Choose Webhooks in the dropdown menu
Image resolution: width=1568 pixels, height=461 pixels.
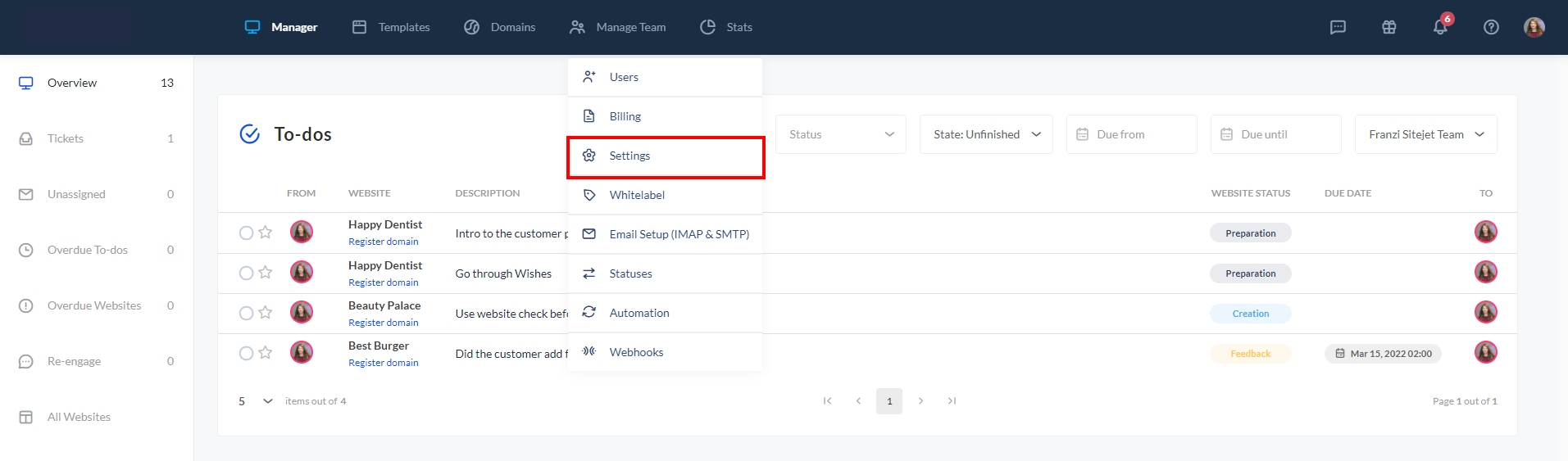coord(636,352)
